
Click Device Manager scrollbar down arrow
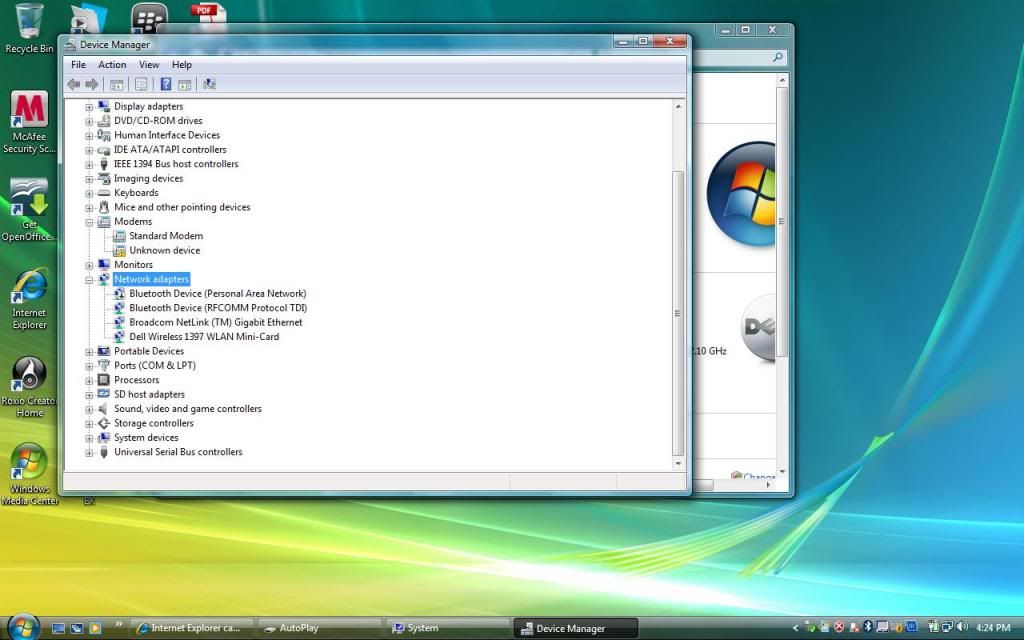[678, 463]
